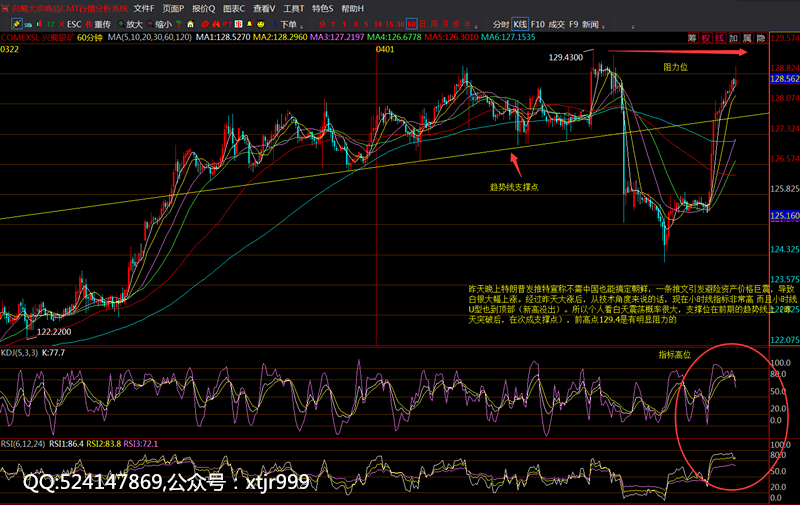Switch to the 月 monthly period
The height and width of the screenshot is (505, 800).
pyautogui.click(x=445, y=24)
